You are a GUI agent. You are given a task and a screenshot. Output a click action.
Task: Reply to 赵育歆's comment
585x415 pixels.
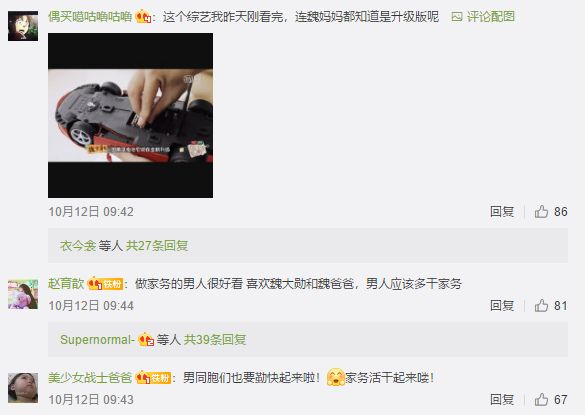502,306
